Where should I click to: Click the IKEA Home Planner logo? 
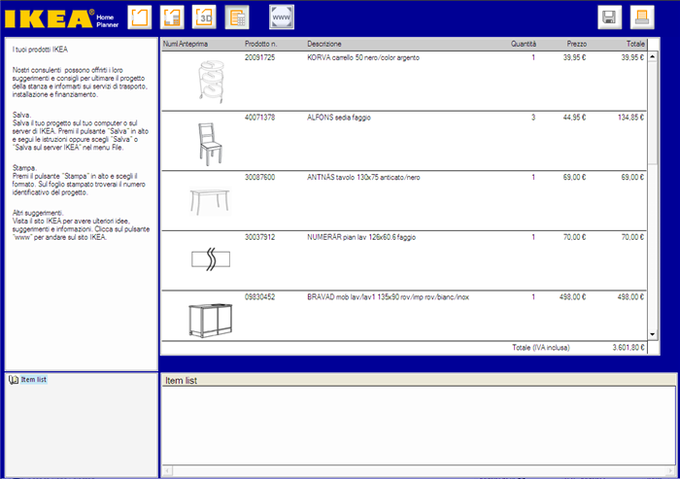coord(62,19)
